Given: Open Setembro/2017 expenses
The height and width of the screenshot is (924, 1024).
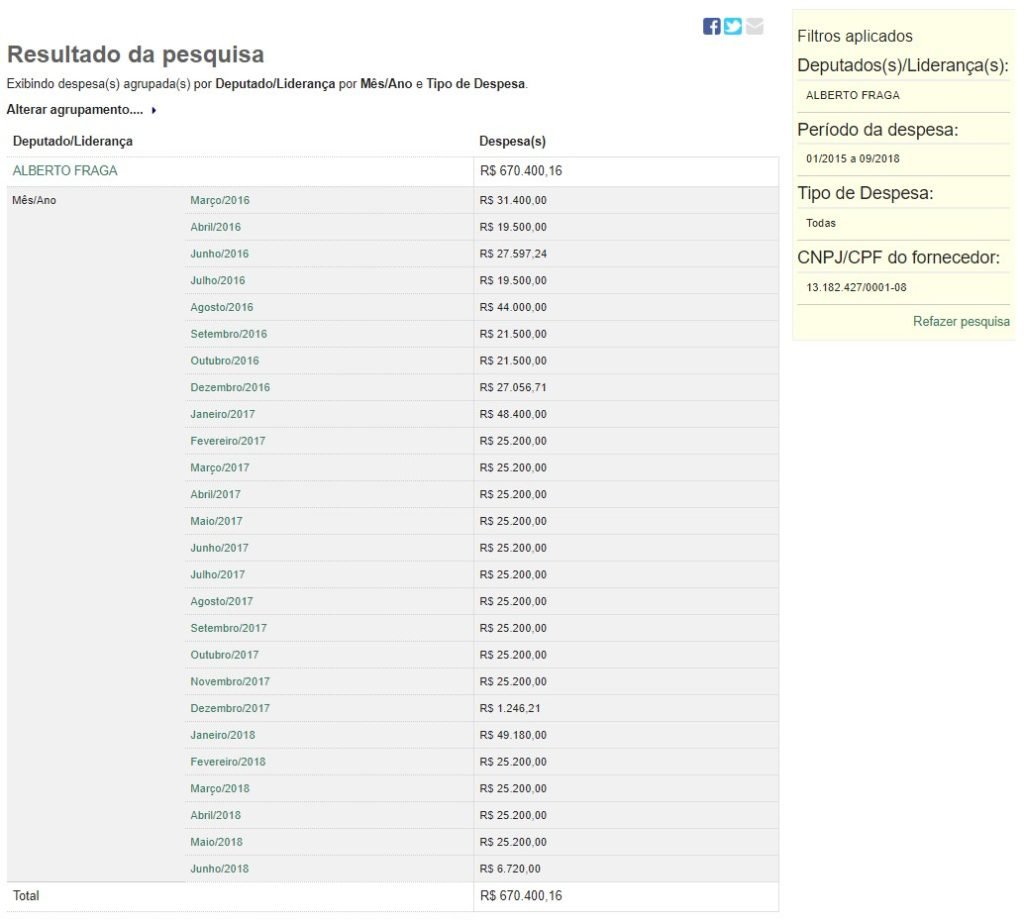Looking at the screenshot, I should 229,628.
